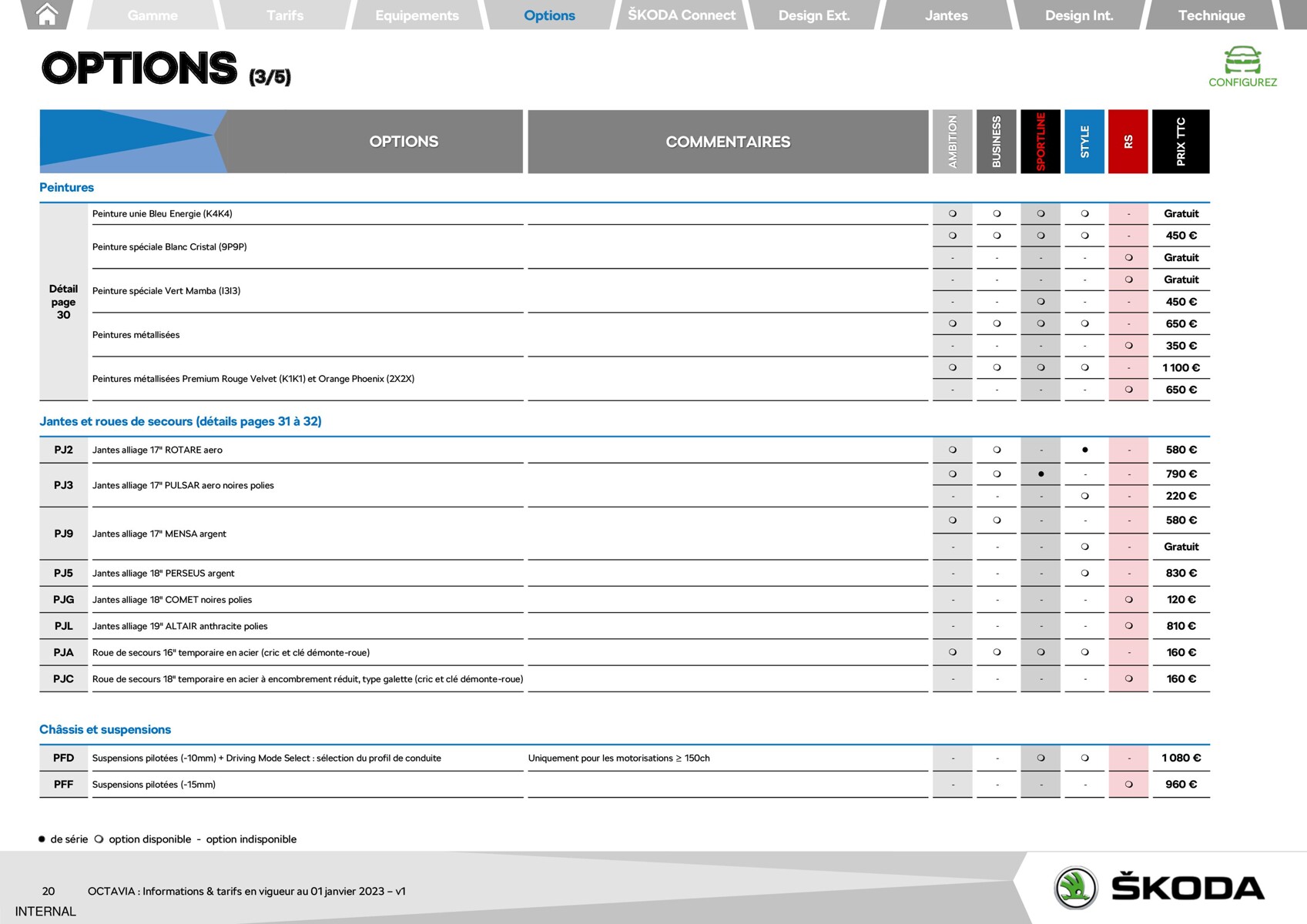This screenshot has height=924, width=1307.
Task: Select Sportline circle for PFD suspensions pilotées
Action: click(x=1041, y=758)
